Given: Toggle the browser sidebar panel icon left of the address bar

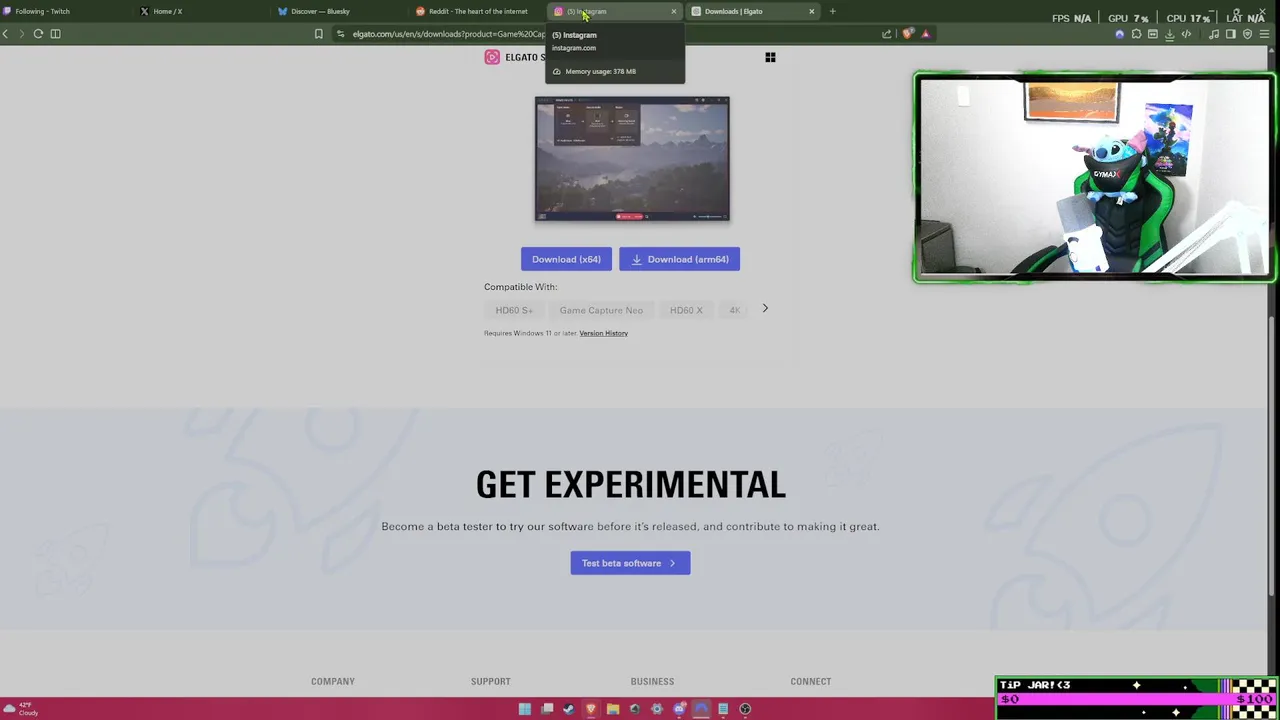Looking at the screenshot, I should pos(56,34).
